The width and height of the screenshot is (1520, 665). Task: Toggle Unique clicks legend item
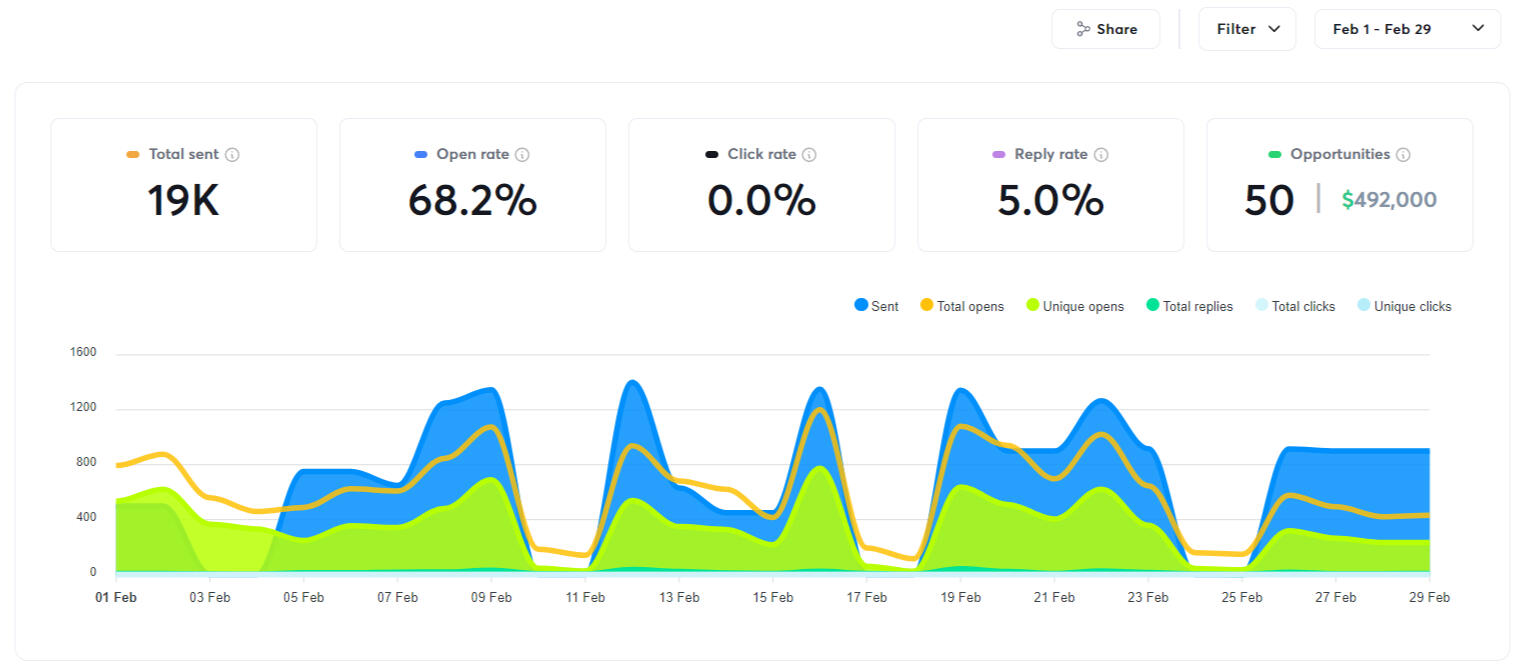click(x=1404, y=306)
